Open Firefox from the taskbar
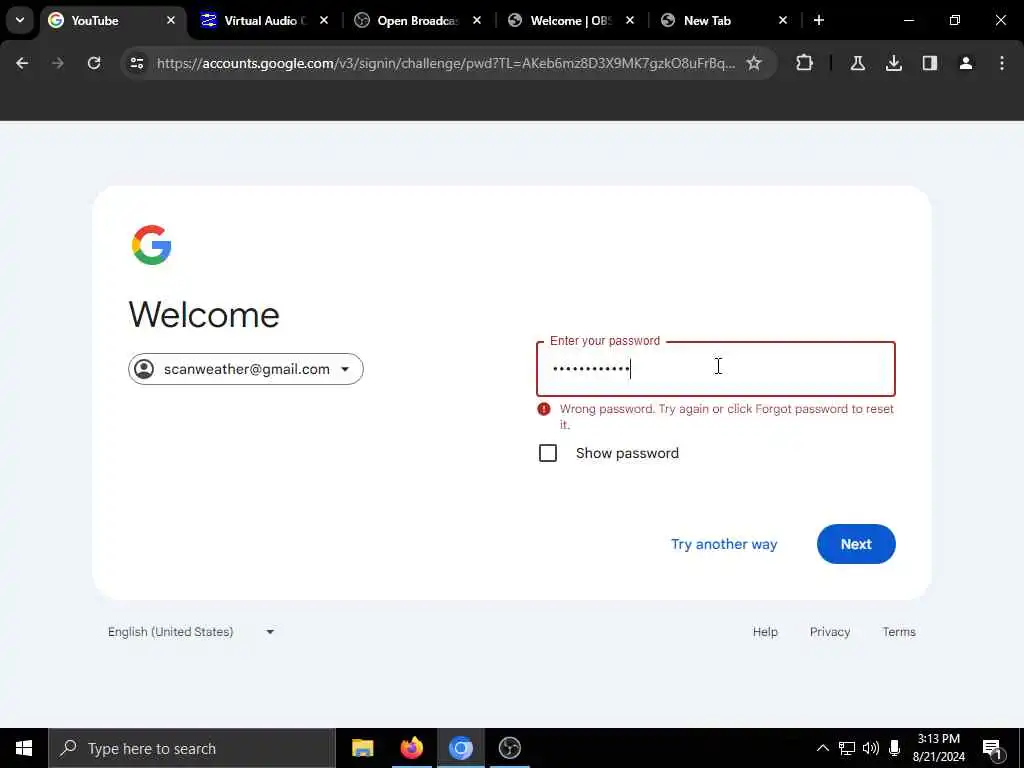 tap(411, 748)
